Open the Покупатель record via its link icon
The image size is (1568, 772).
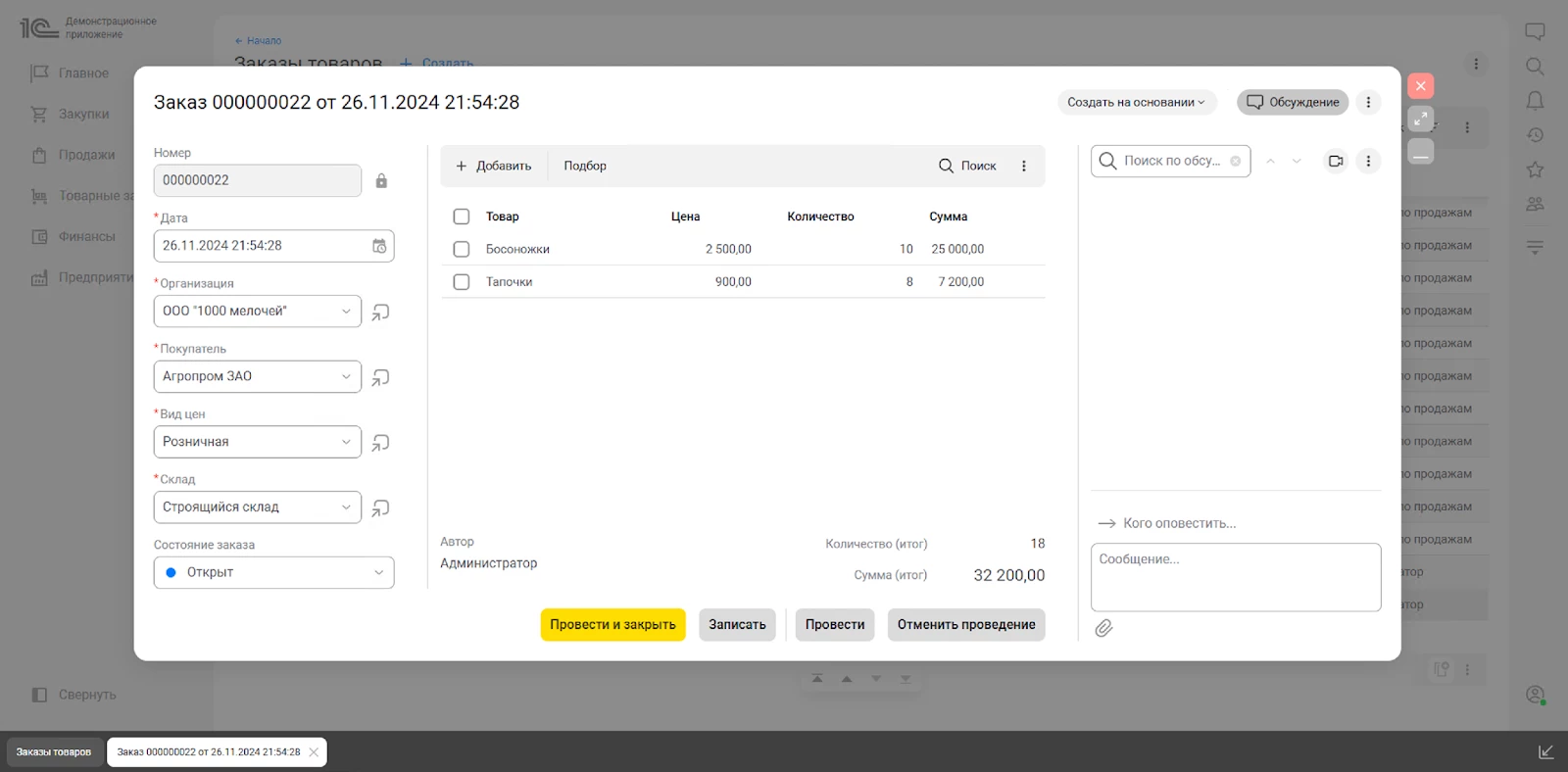point(381,377)
